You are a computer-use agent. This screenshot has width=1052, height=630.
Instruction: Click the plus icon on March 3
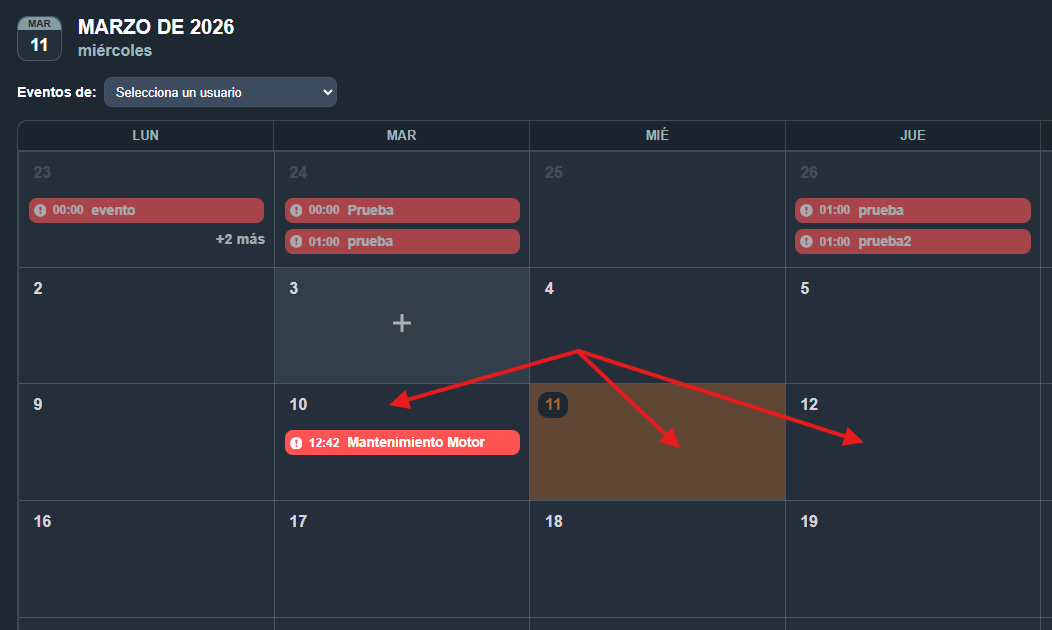(402, 322)
